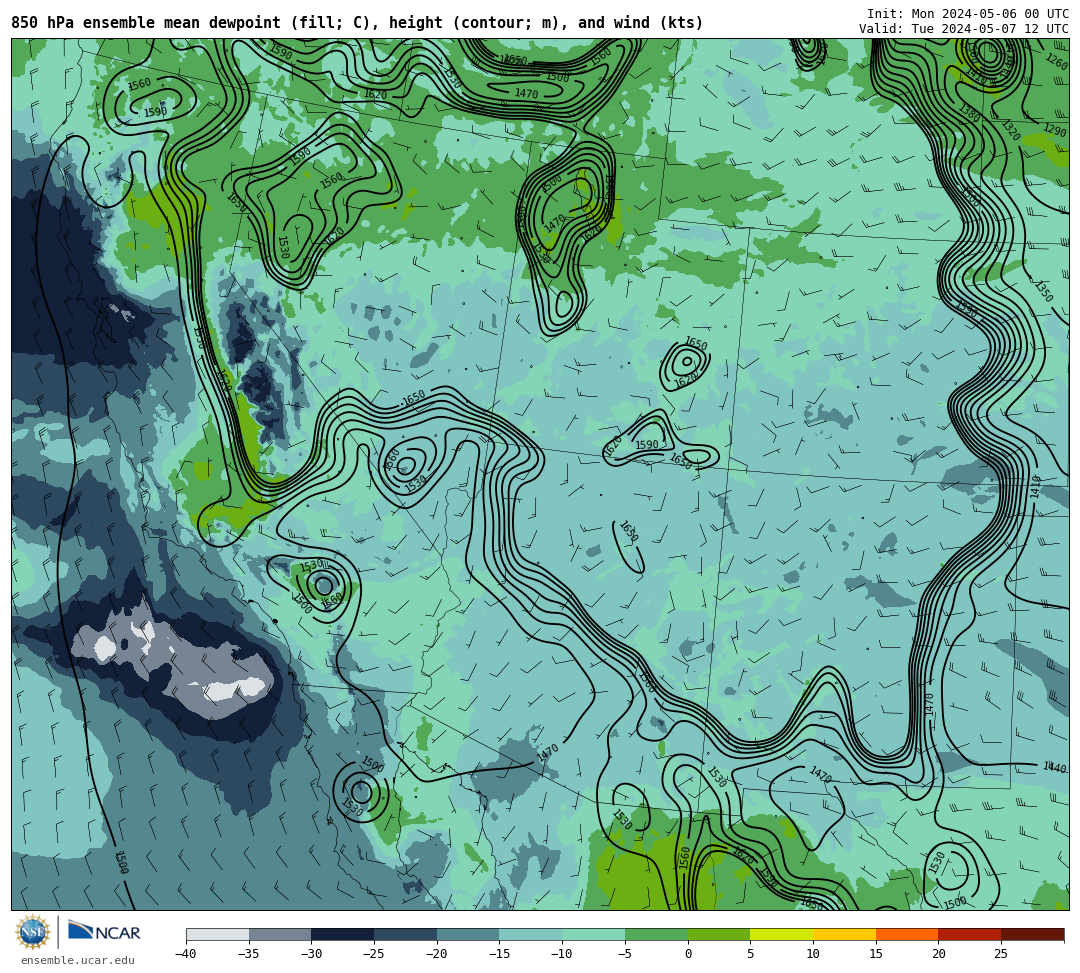Pick the teal -20 to -15 colorbar segment

click(x=468, y=934)
